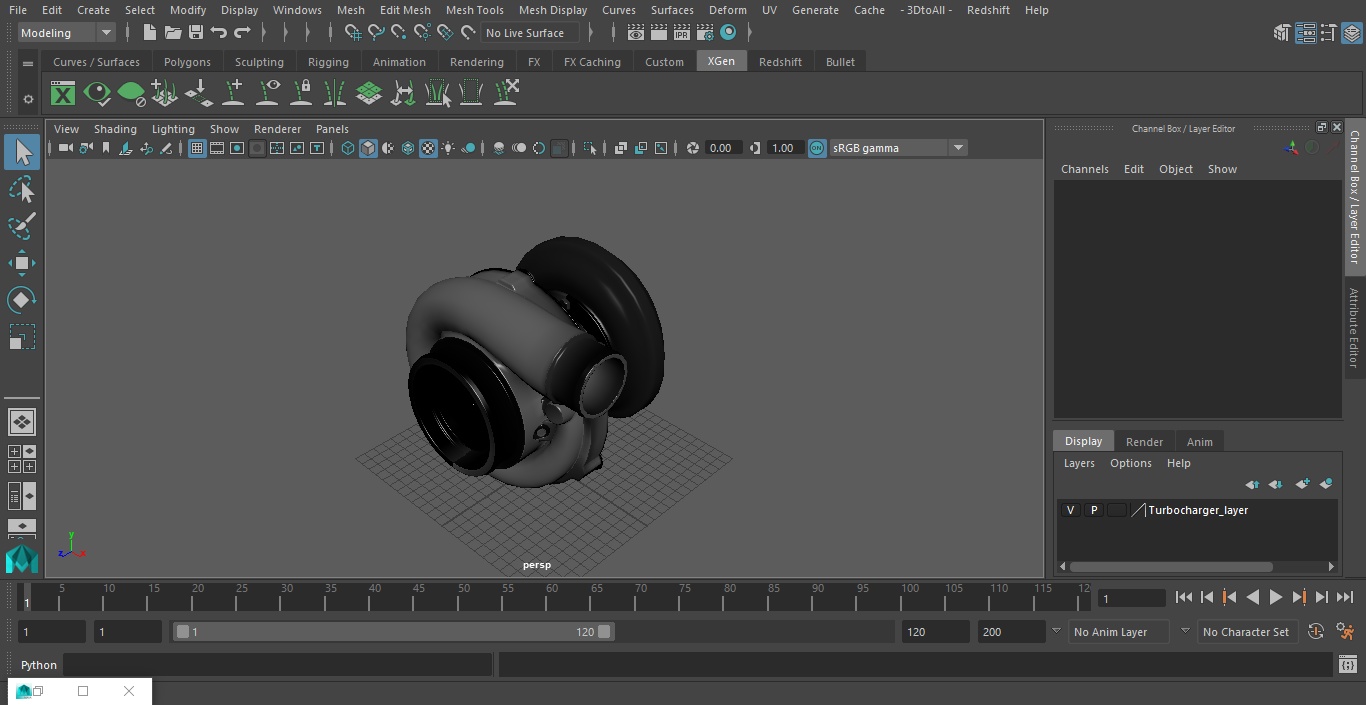The width and height of the screenshot is (1366, 705).
Task: Click the XGen clear preview leaf icon
Action: coord(131,94)
